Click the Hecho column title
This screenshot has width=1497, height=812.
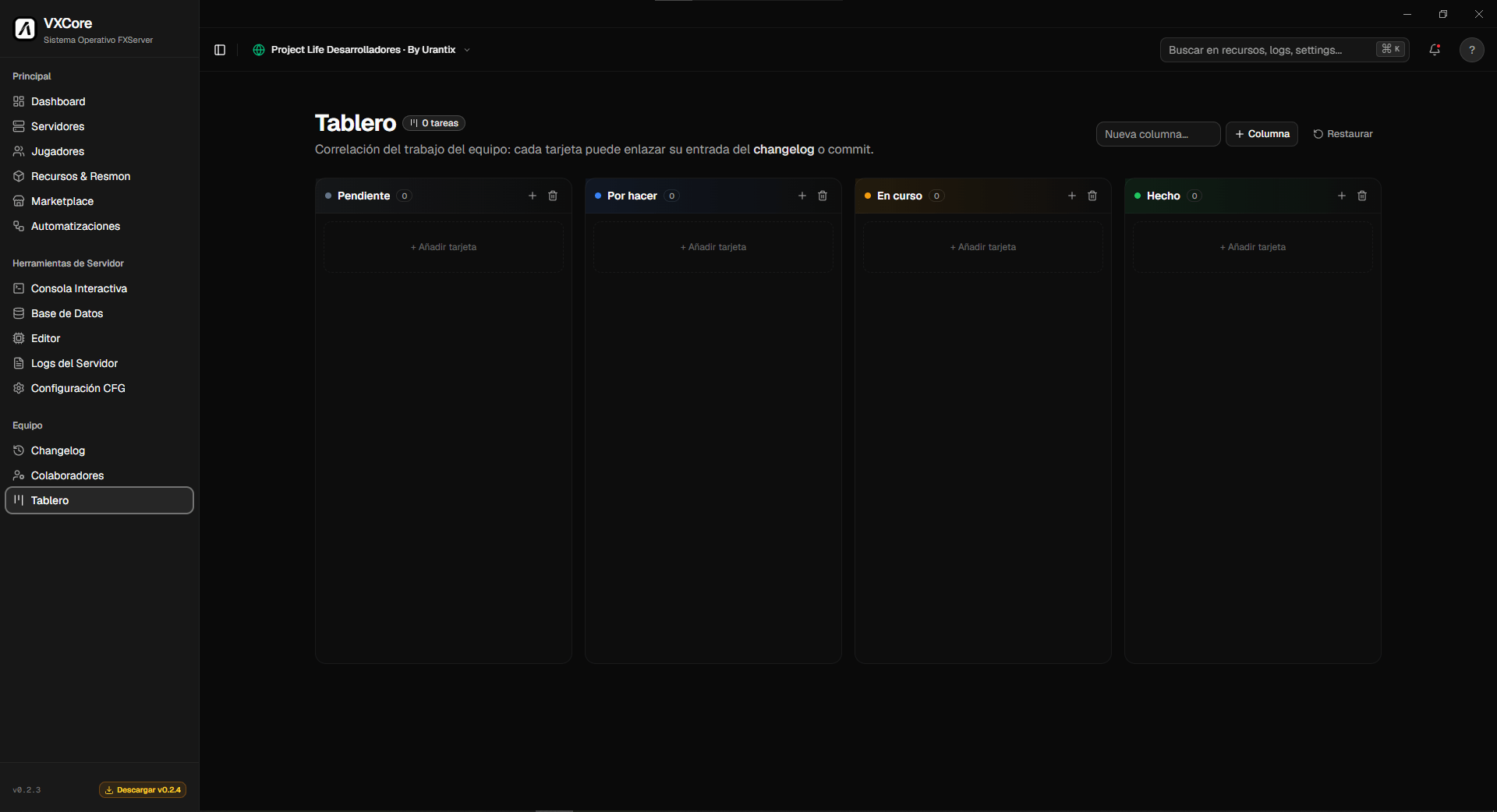coord(1163,196)
